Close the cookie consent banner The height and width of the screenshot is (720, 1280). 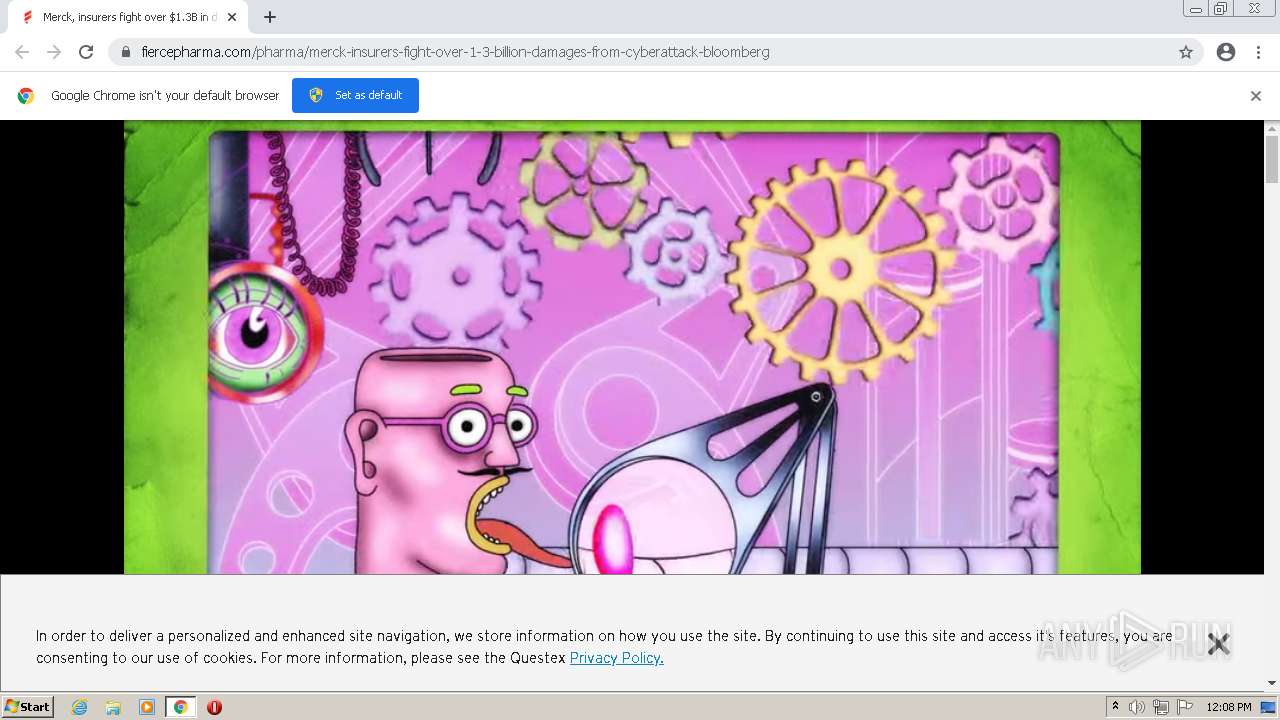click(1218, 644)
